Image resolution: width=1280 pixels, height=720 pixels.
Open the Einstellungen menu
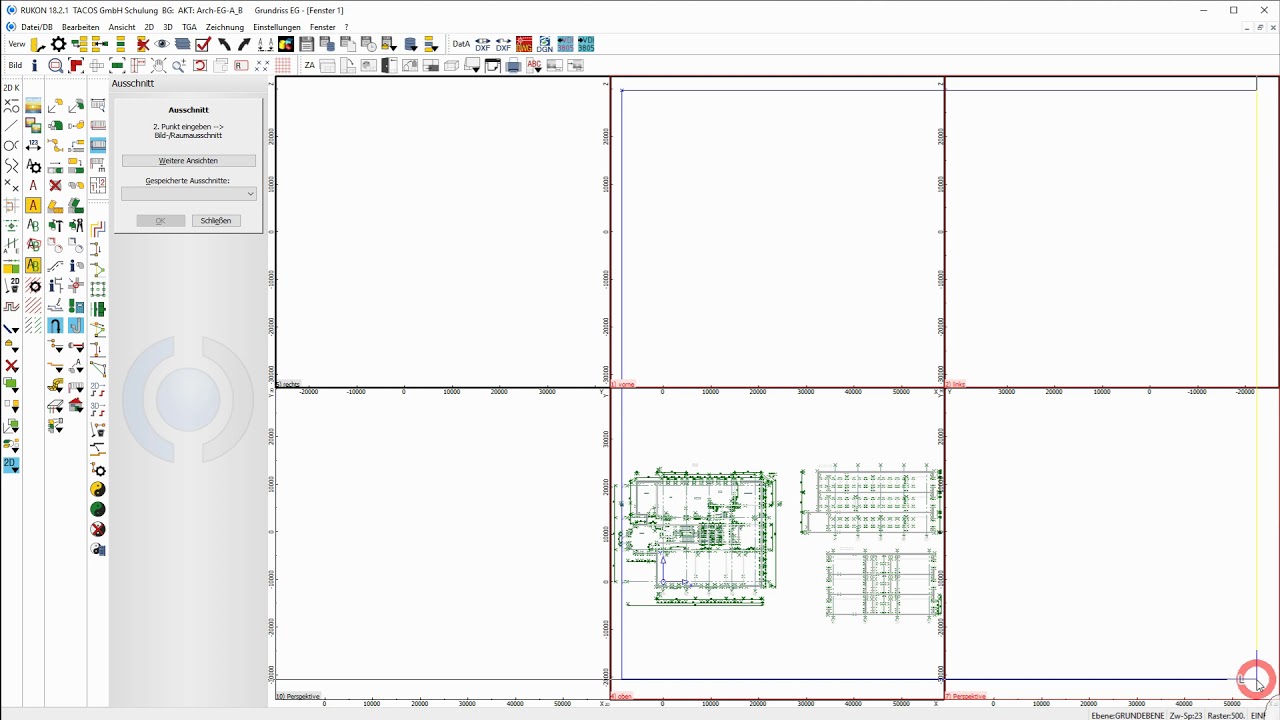tap(277, 27)
